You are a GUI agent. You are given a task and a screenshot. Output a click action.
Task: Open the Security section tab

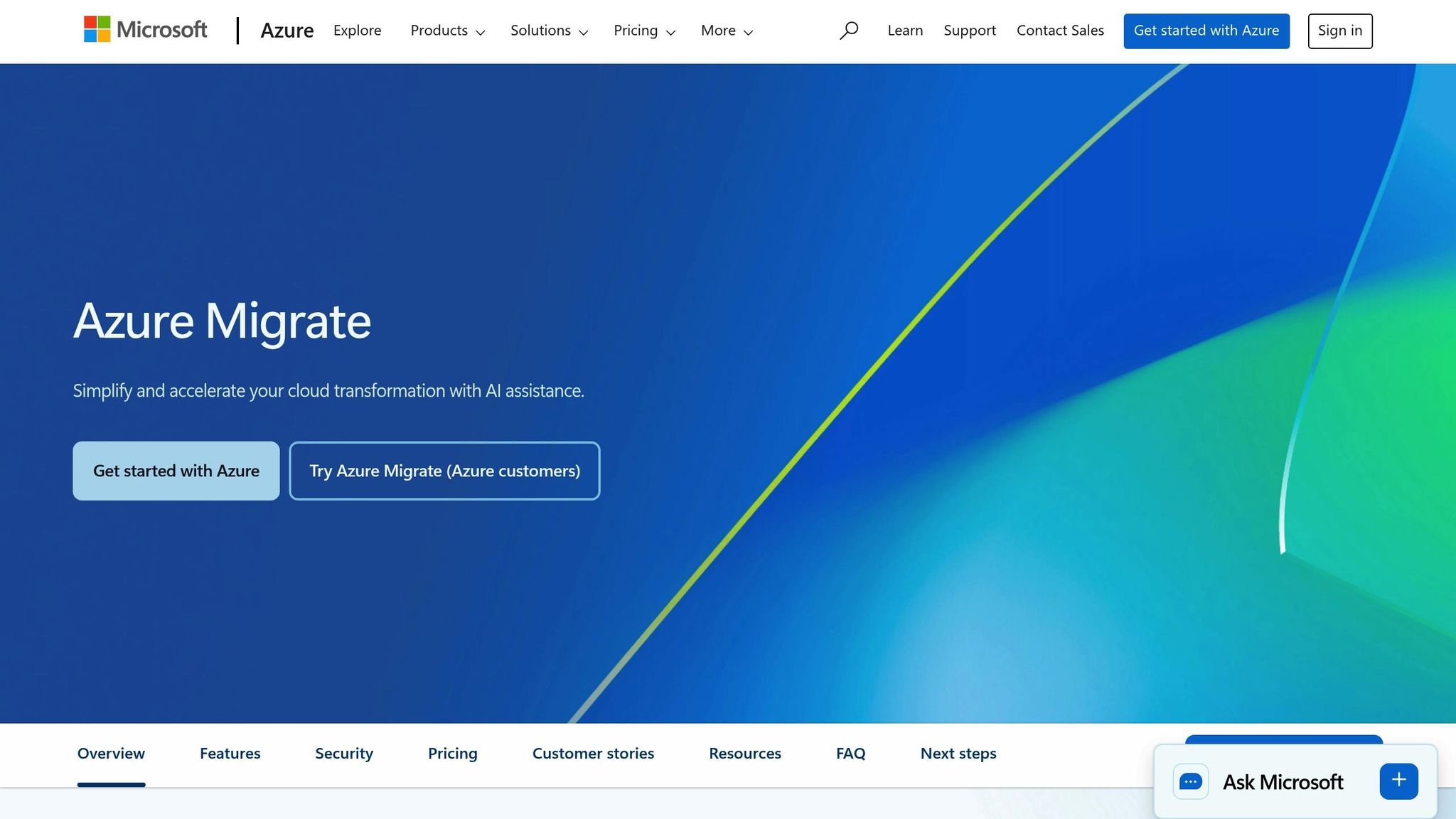point(344,753)
